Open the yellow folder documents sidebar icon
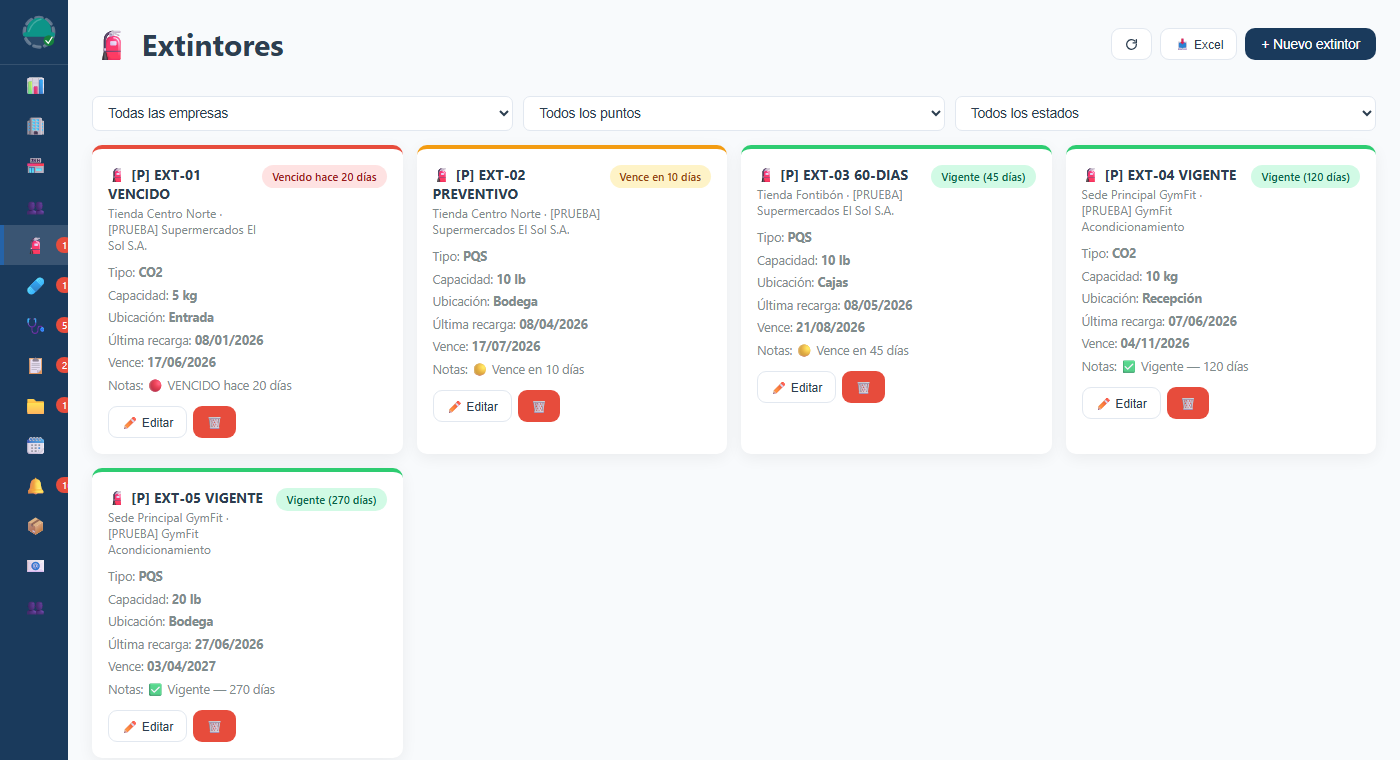Screen dimensions: 1400x760 35,405
